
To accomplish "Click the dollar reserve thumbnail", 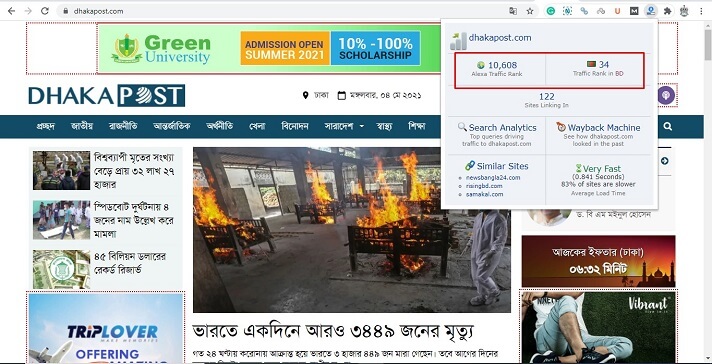I will pyautogui.click(x=61, y=269).
